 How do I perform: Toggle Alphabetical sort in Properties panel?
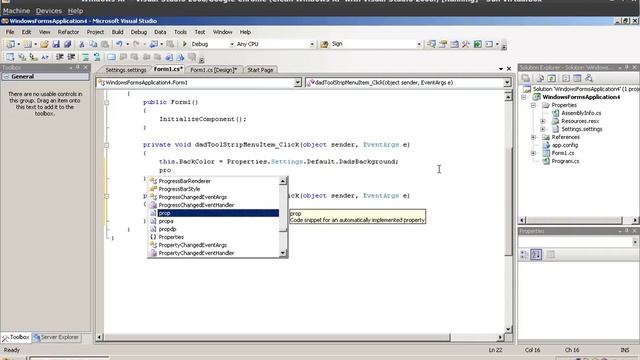pos(536,254)
